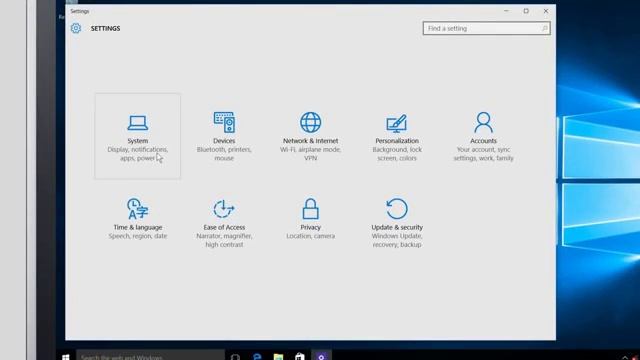Click 'Location, camera' description
Screen dimensions: 640x360
(x=311, y=236)
